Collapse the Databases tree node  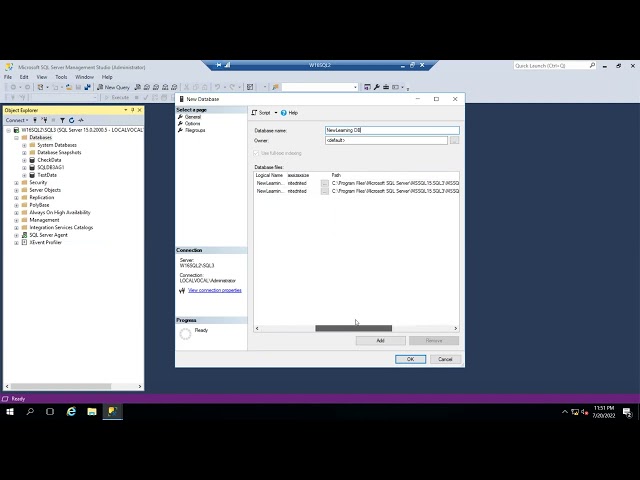click(x=16, y=138)
